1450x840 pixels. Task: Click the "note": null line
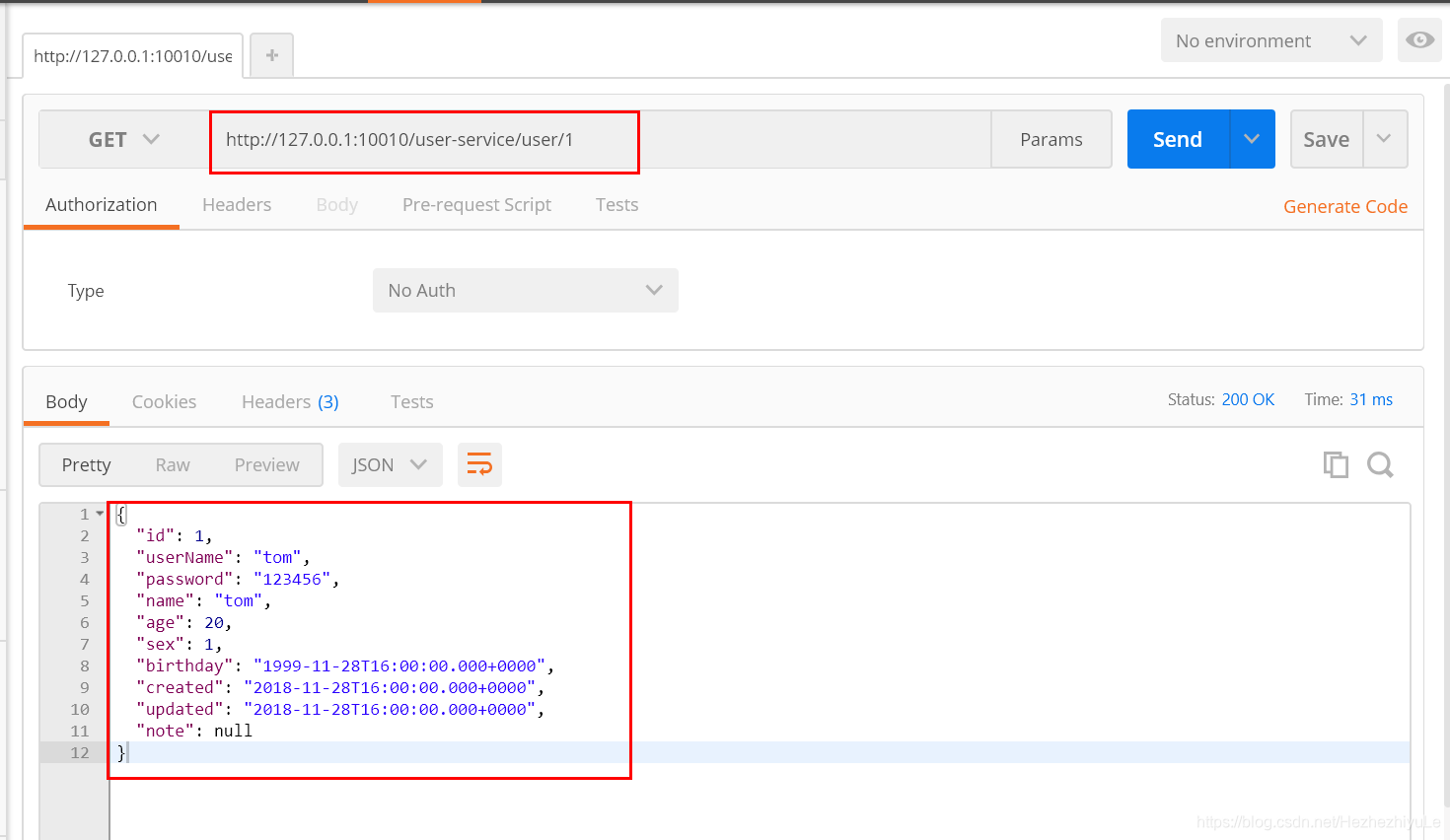coord(194,731)
